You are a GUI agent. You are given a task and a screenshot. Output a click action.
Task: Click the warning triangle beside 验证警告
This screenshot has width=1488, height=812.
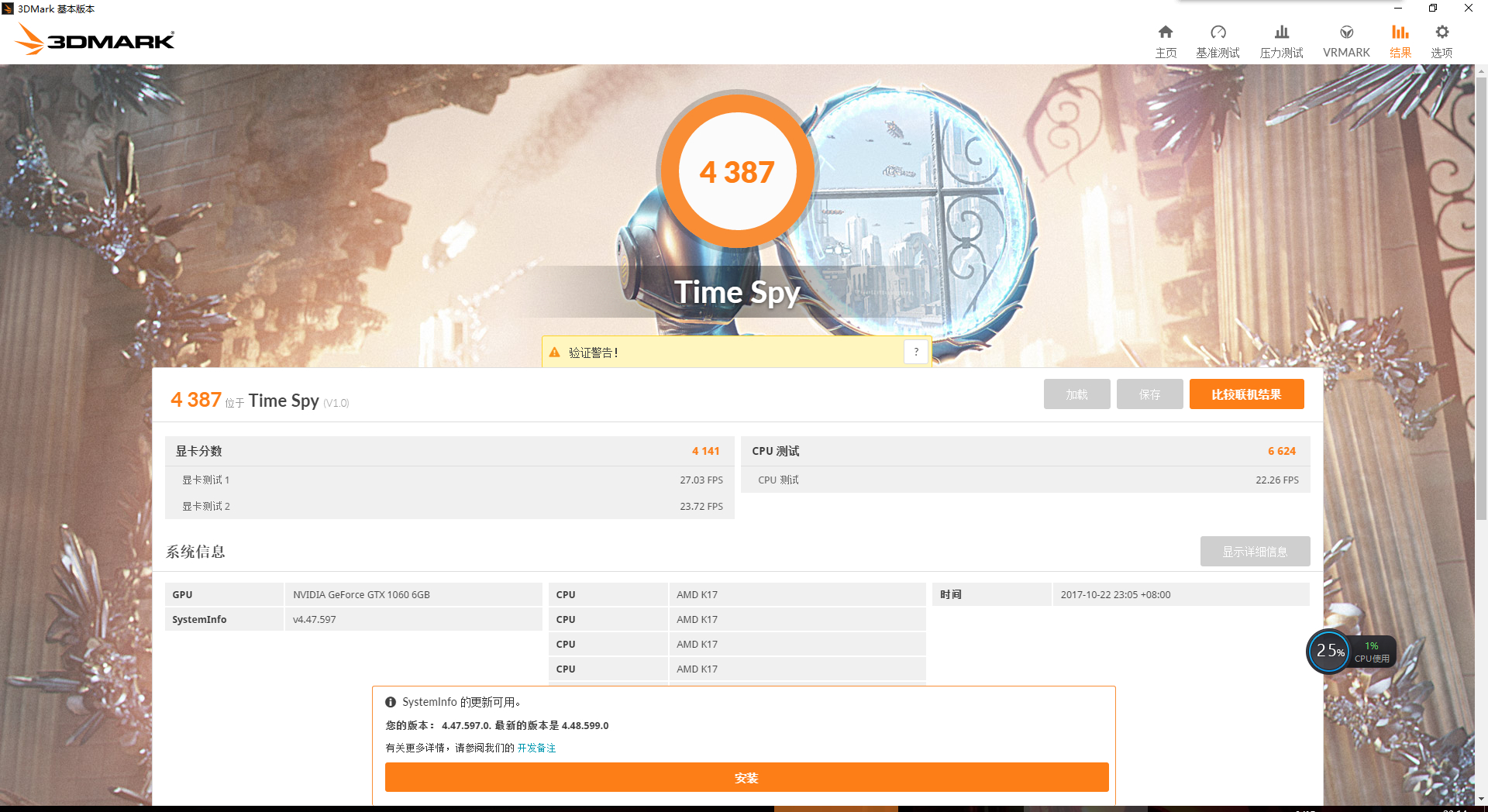coord(554,353)
